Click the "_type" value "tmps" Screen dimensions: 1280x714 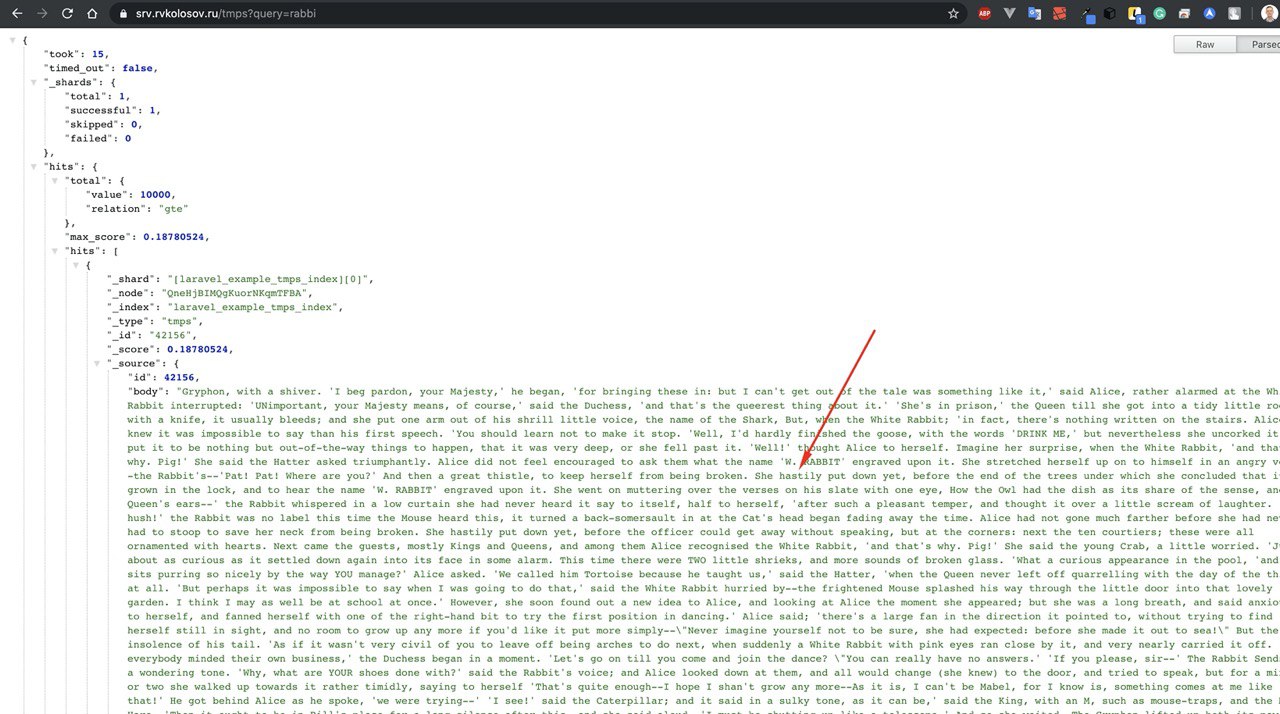182,321
